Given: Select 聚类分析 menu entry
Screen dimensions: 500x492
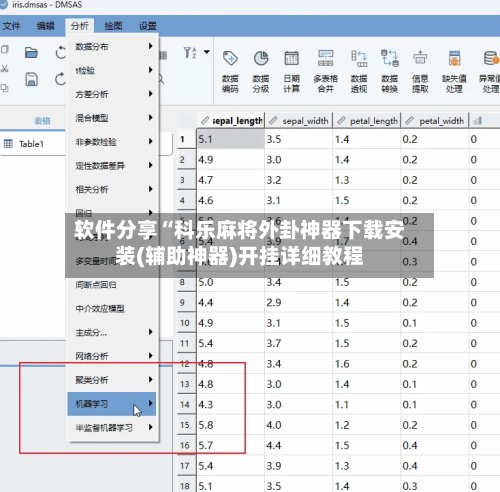Looking at the screenshot, I should pos(112,380).
